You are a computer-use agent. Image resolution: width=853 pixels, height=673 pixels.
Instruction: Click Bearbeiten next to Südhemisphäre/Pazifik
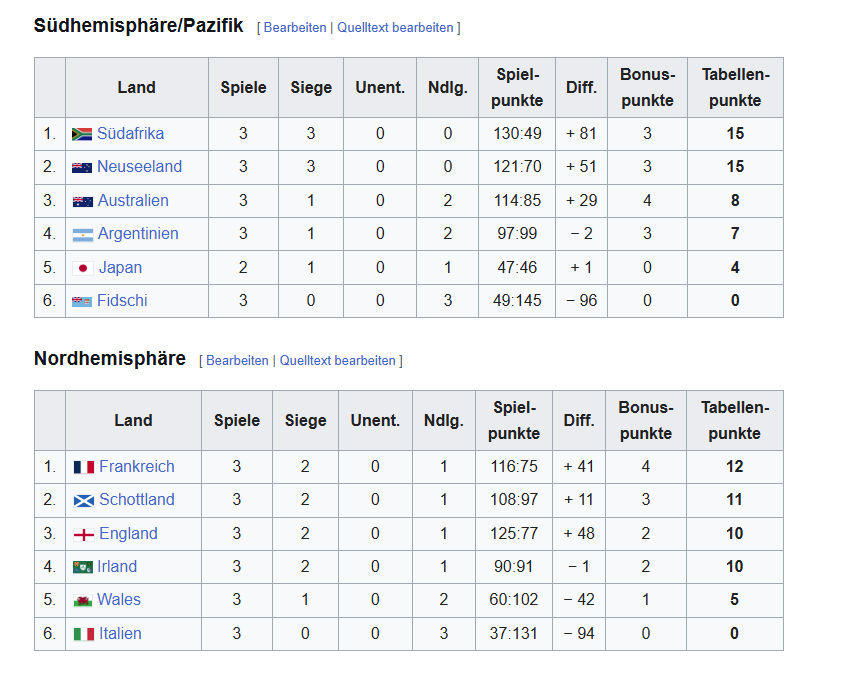pos(295,28)
